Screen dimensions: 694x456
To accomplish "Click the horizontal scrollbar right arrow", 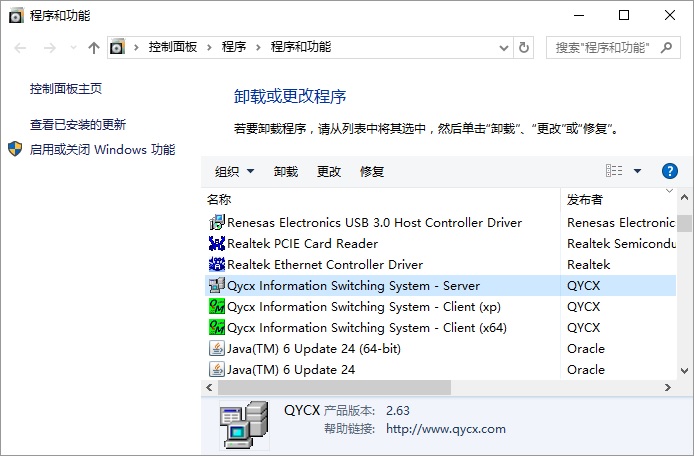I will (668, 387).
